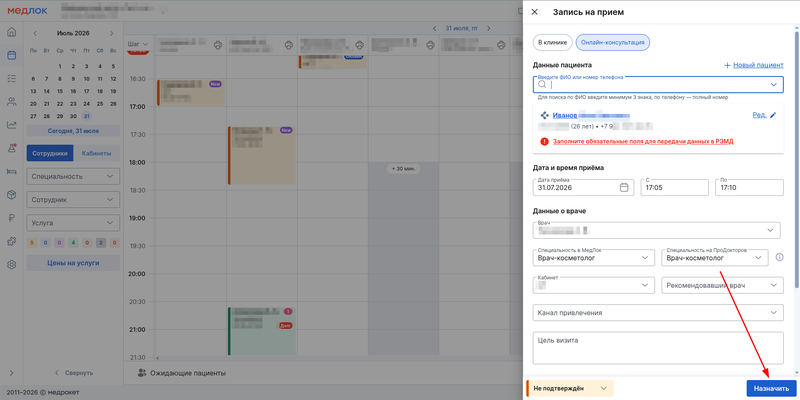Open the Рекомендовавший врач dropdown
Viewport: 800px width, 400px height.
click(x=722, y=285)
